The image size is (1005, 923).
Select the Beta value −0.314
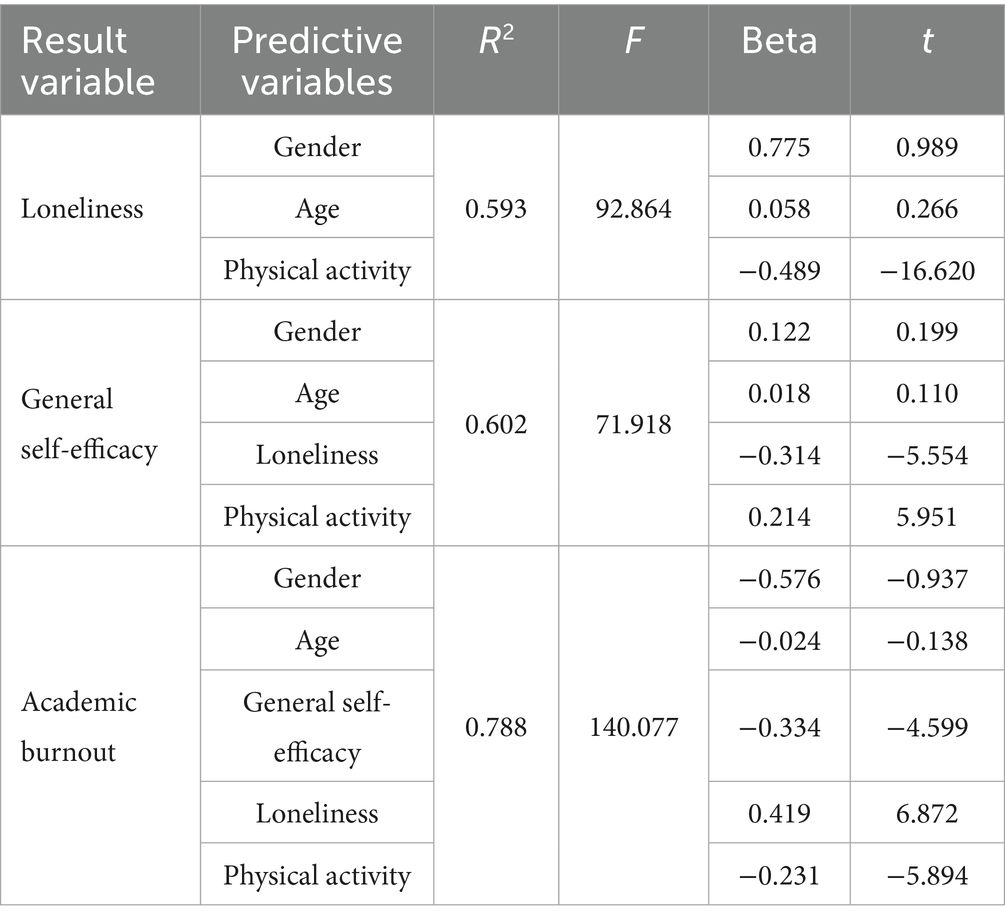tap(779, 455)
